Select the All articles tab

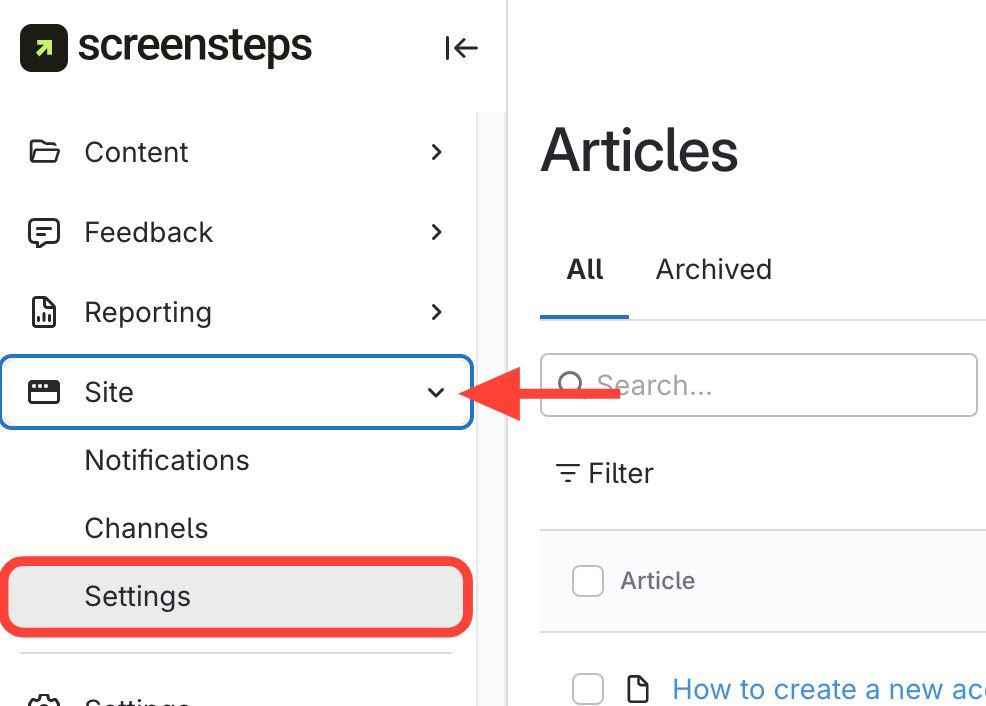point(585,270)
